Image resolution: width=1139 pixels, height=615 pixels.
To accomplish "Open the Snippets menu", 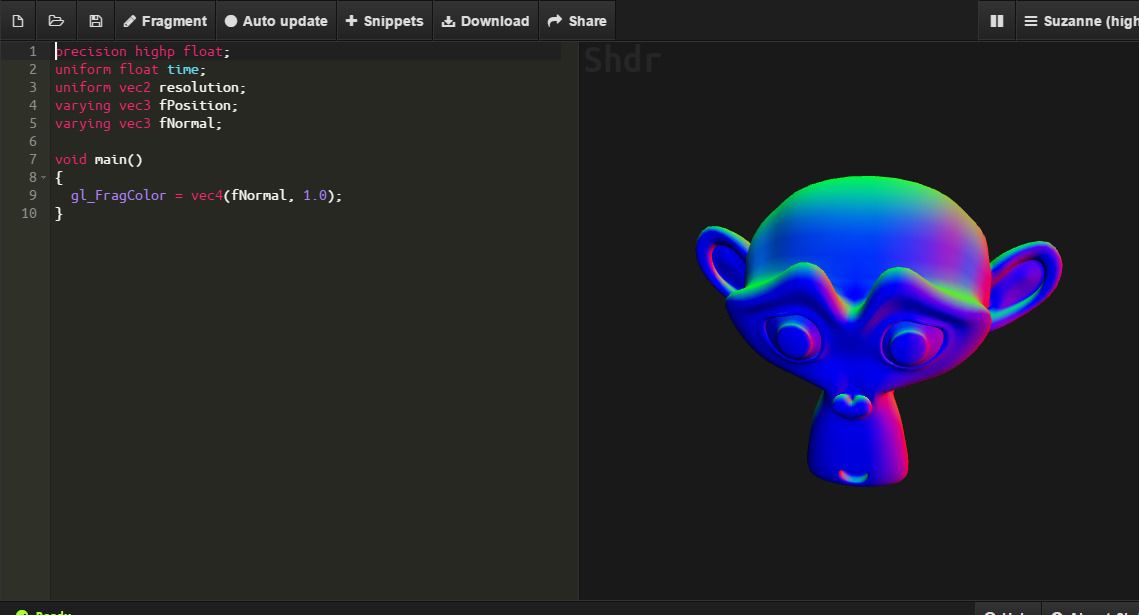I will pyautogui.click(x=384, y=21).
